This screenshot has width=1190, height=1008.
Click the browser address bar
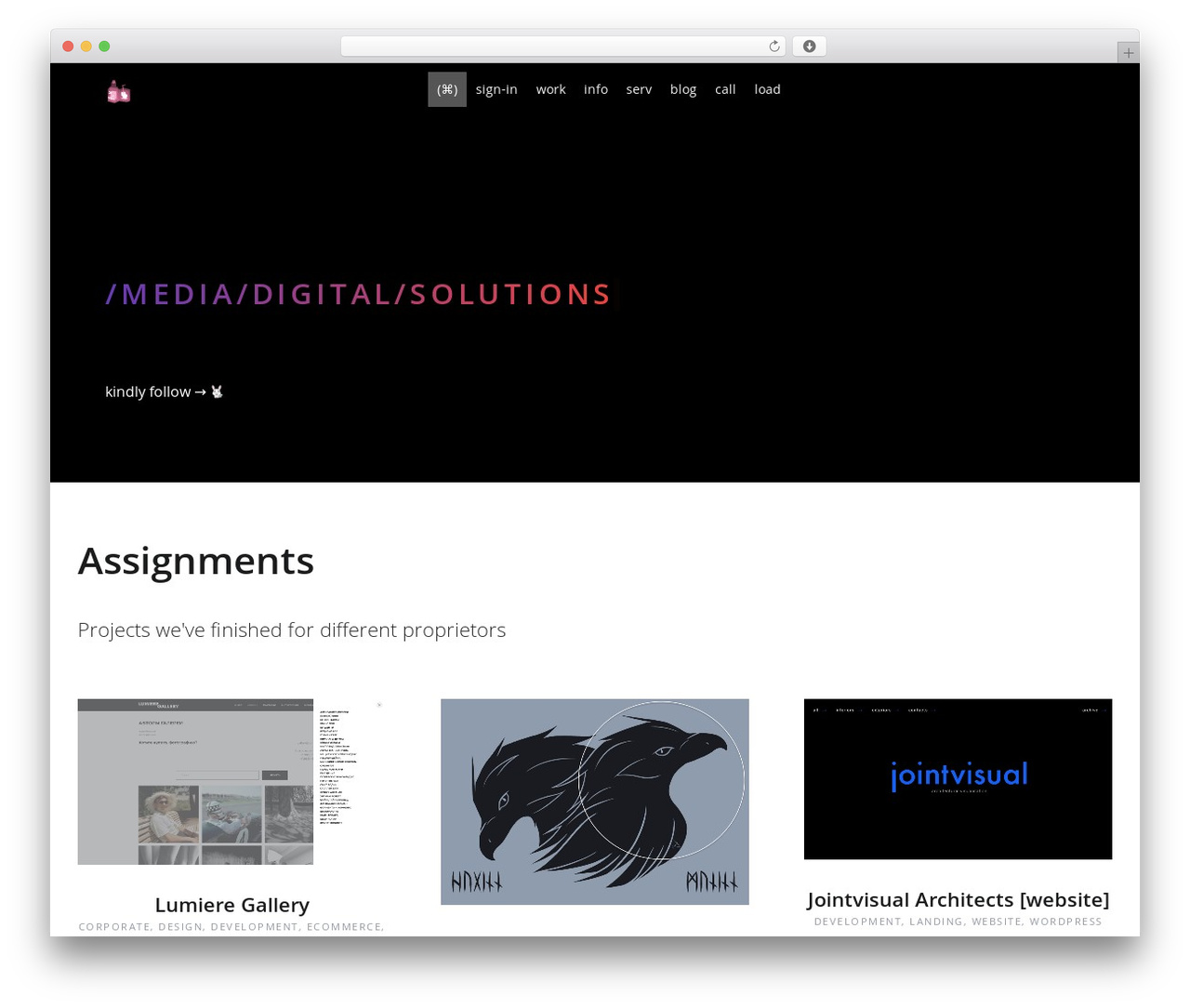(563, 46)
